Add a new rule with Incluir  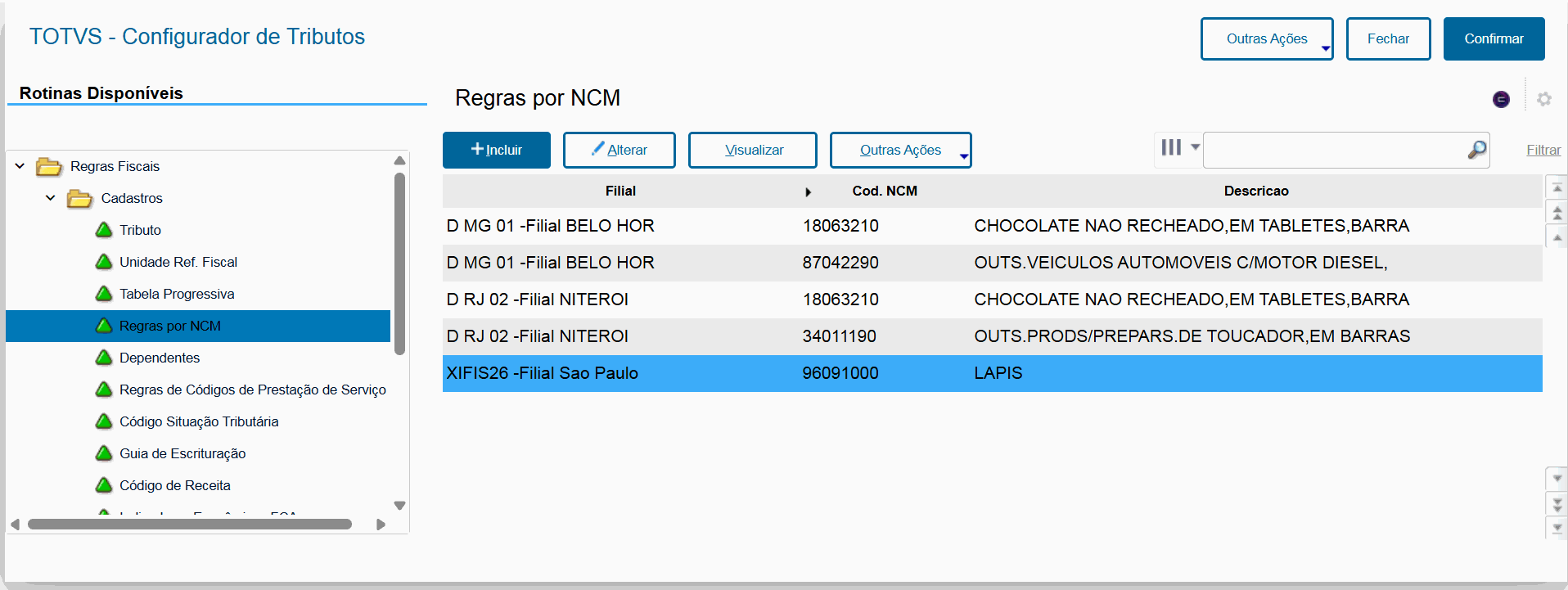(497, 151)
